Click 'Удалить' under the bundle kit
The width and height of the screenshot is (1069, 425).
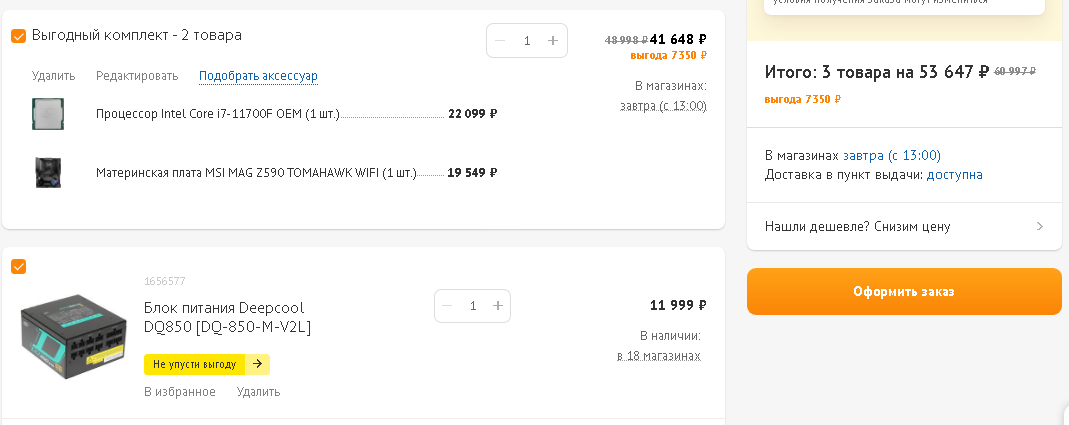pos(53,76)
